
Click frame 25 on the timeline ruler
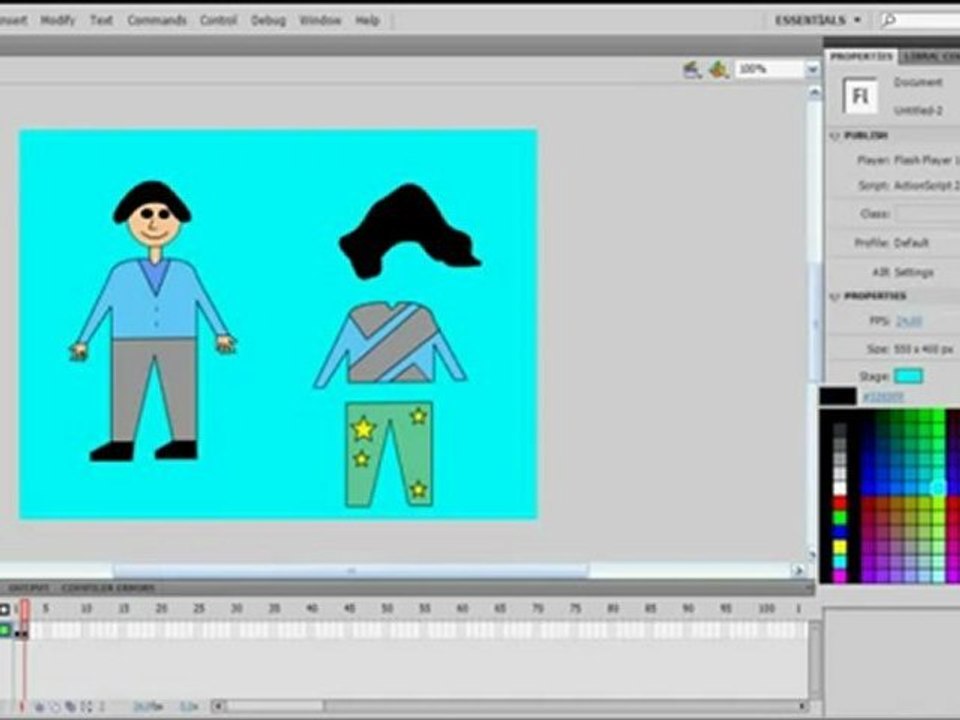[198, 609]
